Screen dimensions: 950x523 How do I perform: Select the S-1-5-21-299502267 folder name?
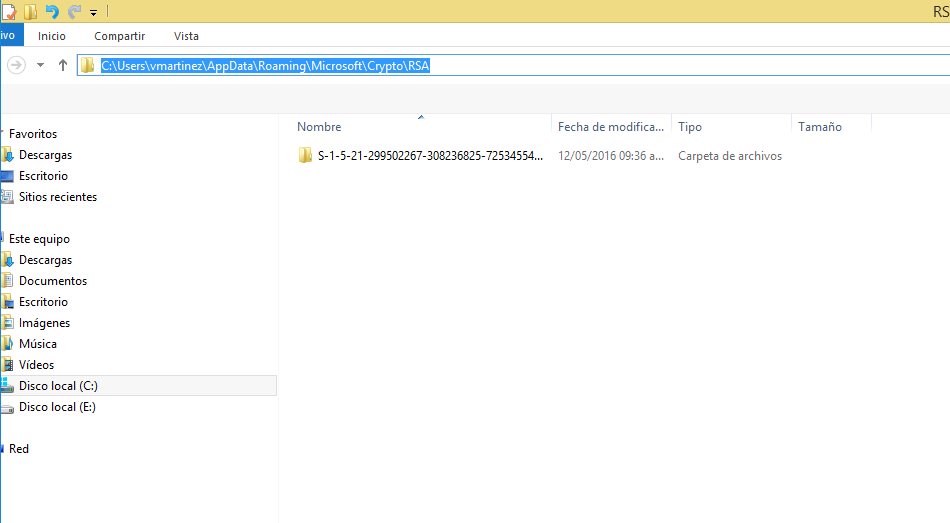[x=430, y=156]
